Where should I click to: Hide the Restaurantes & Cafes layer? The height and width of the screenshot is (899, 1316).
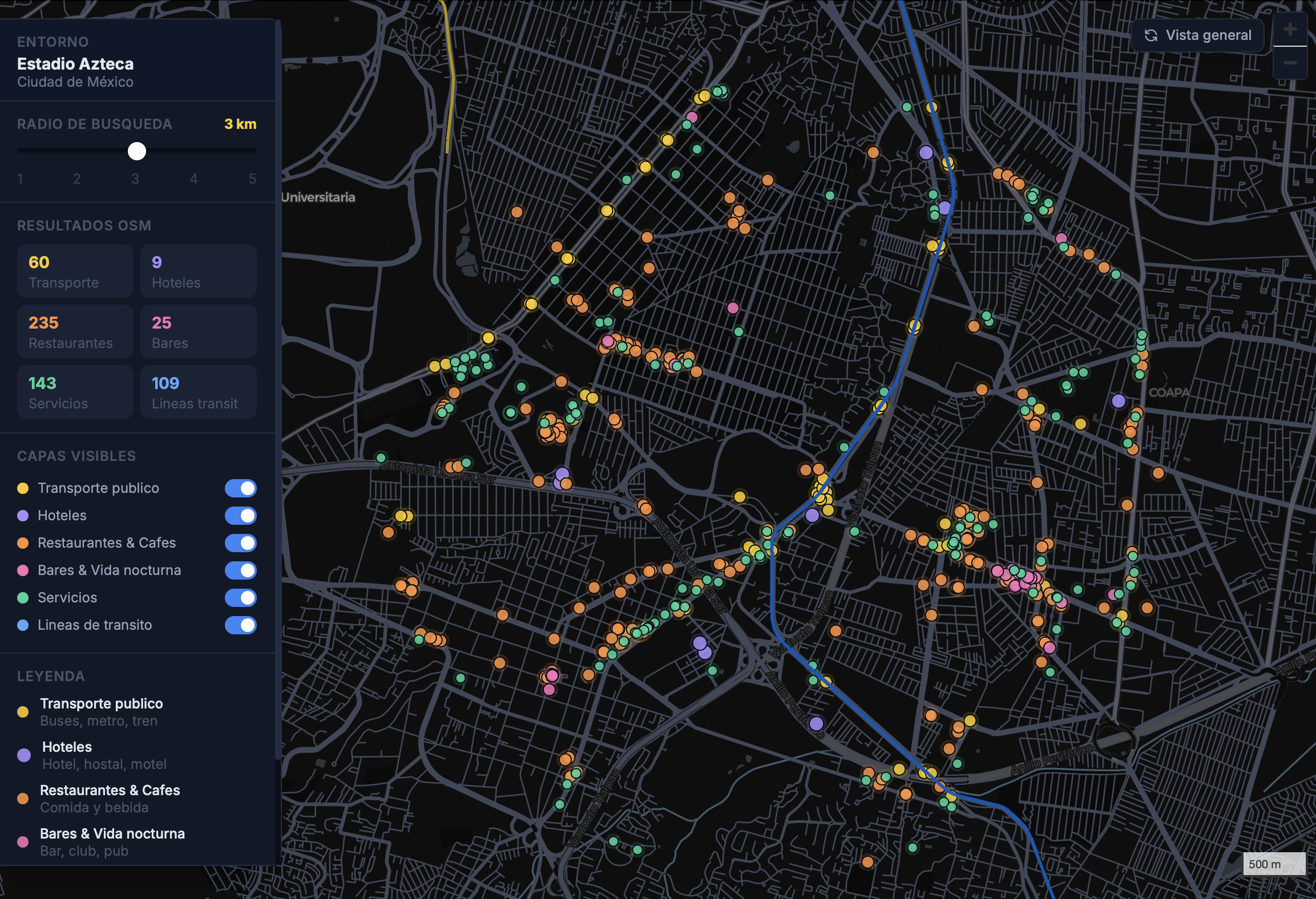click(x=240, y=543)
